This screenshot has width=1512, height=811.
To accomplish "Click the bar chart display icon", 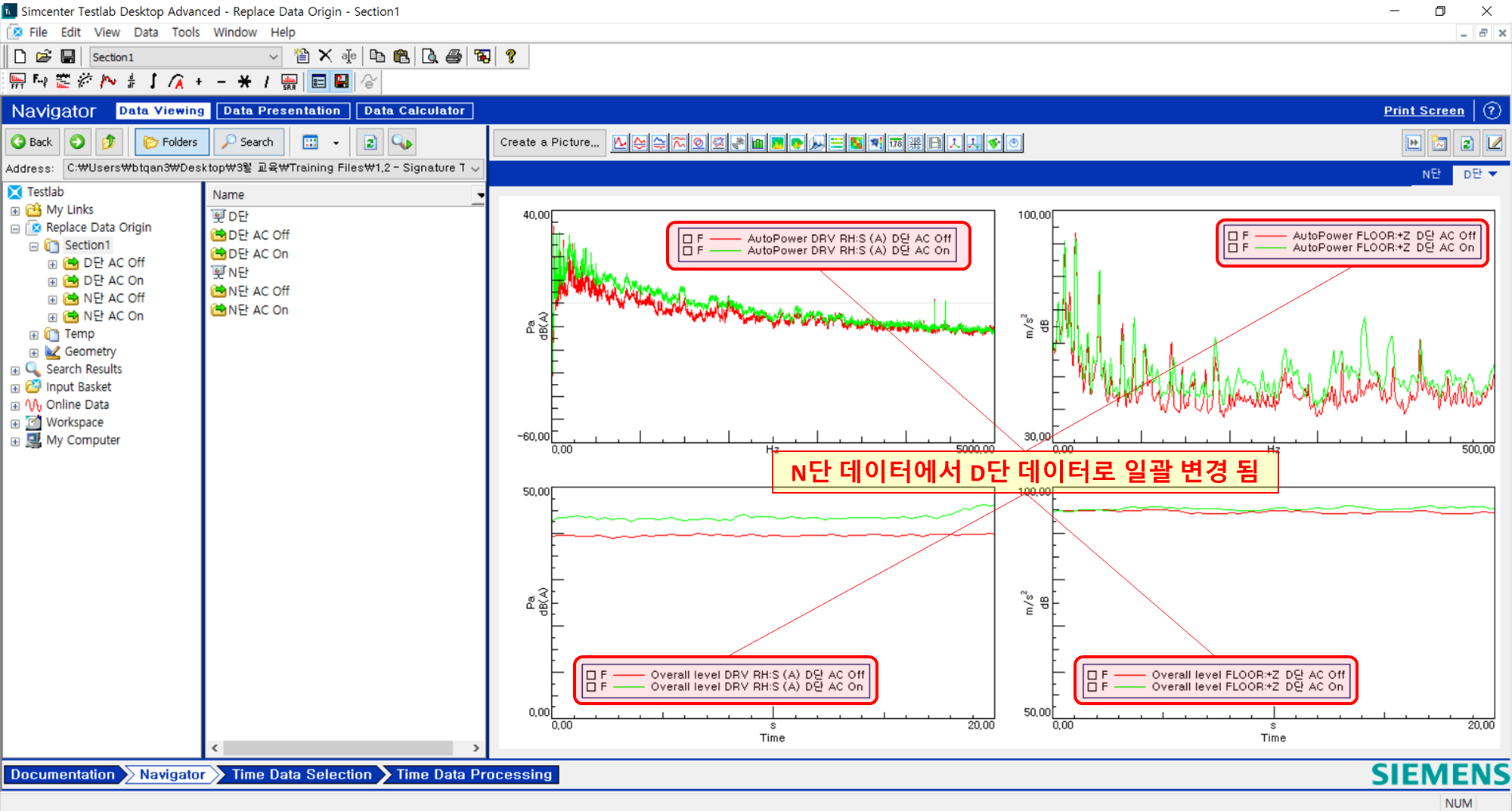I will 758,143.
